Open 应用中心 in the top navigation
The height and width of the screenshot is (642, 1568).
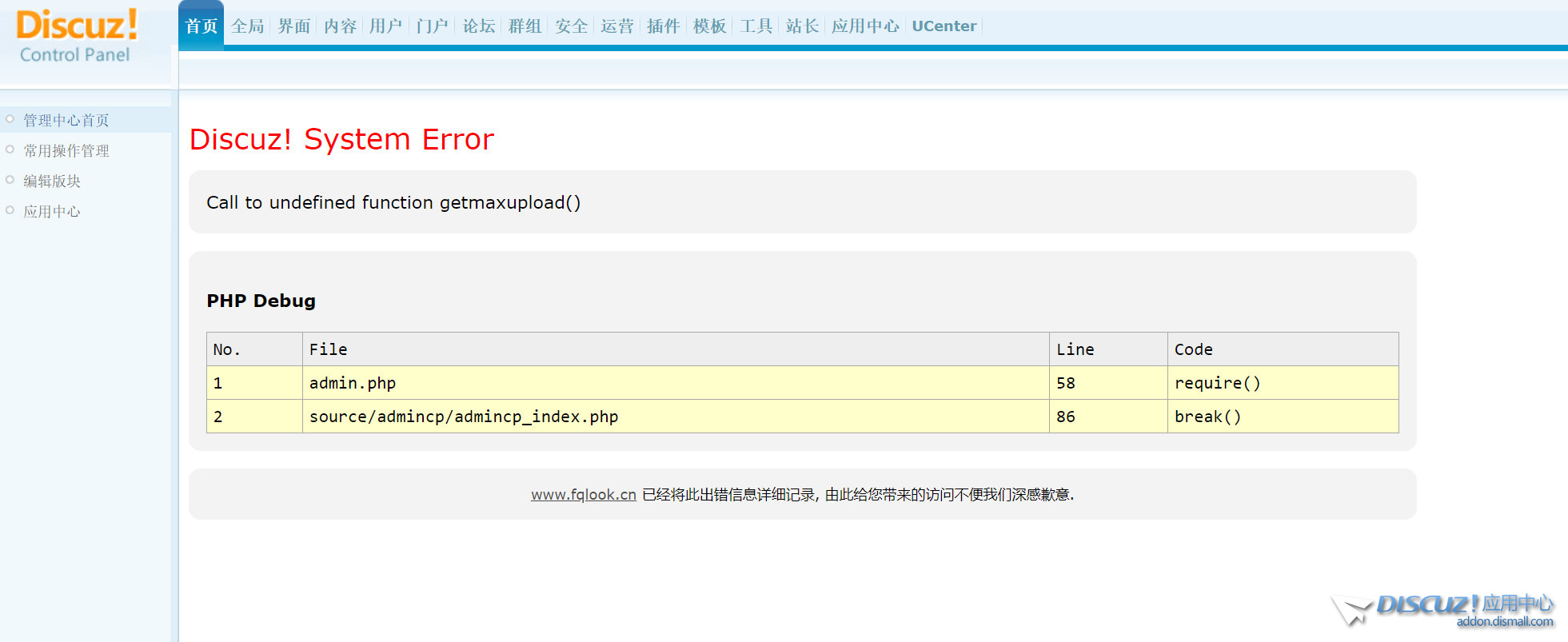pyautogui.click(x=865, y=26)
